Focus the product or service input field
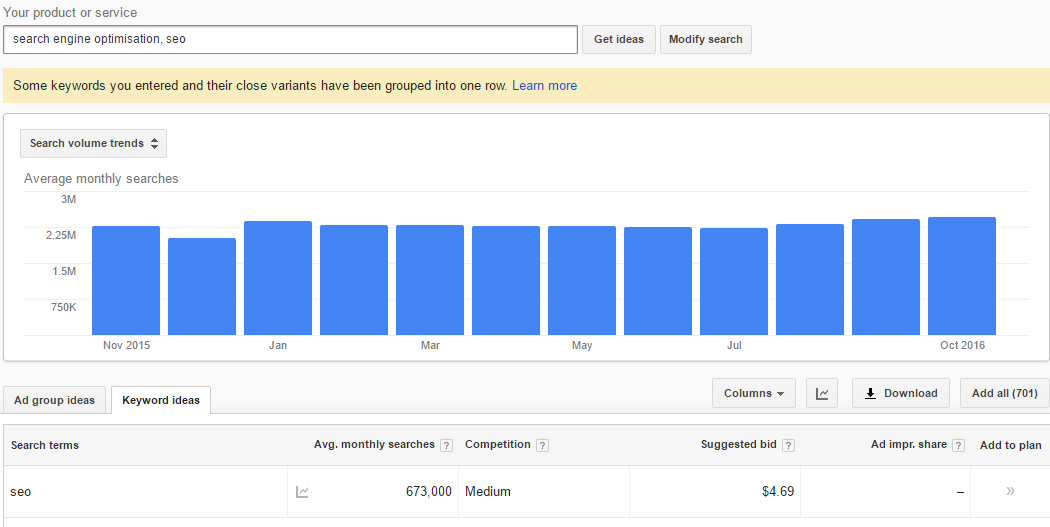The height and width of the screenshot is (527, 1050). tap(290, 40)
